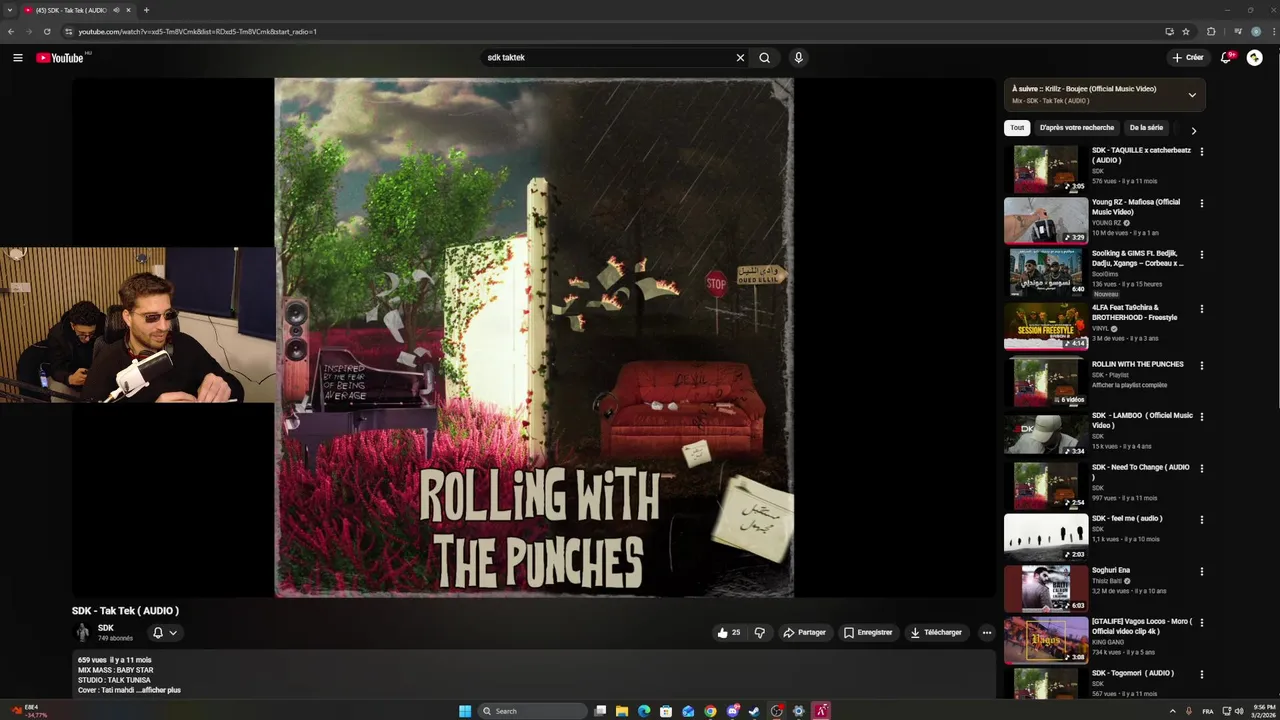Image resolution: width=1280 pixels, height=720 pixels.
Task: Open the Session Freestyle 4LFA thumbnail
Action: click(1046, 326)
